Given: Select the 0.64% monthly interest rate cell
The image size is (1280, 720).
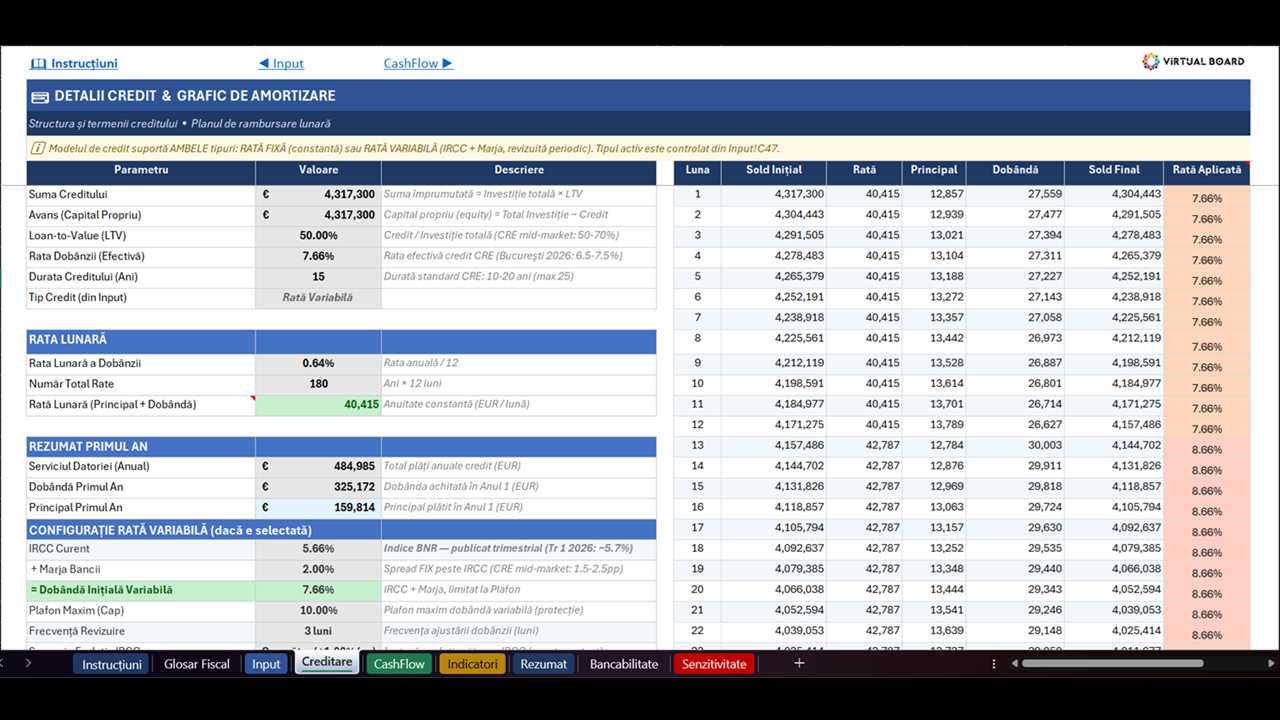Looking at the screenshot, I should click(x=318, y=363).
